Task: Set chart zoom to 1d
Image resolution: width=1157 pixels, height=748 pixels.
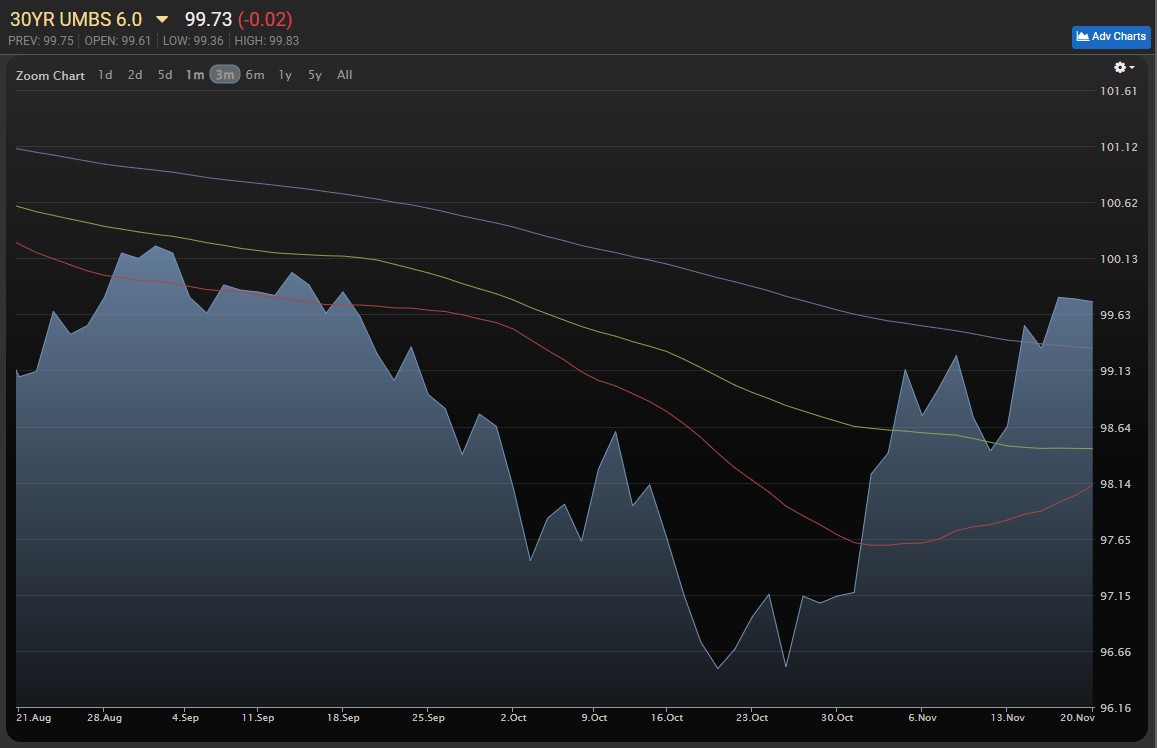Action: pyautogui.click(x=105, y=75)
